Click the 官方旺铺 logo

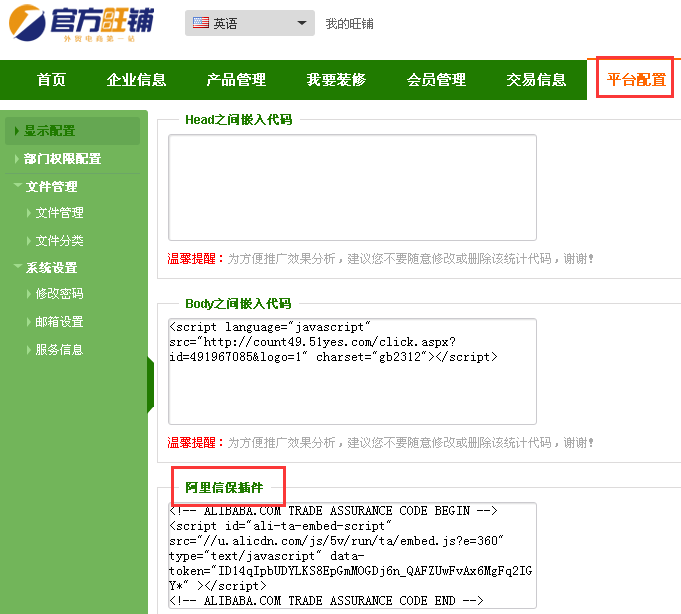(x=81, y=23)
